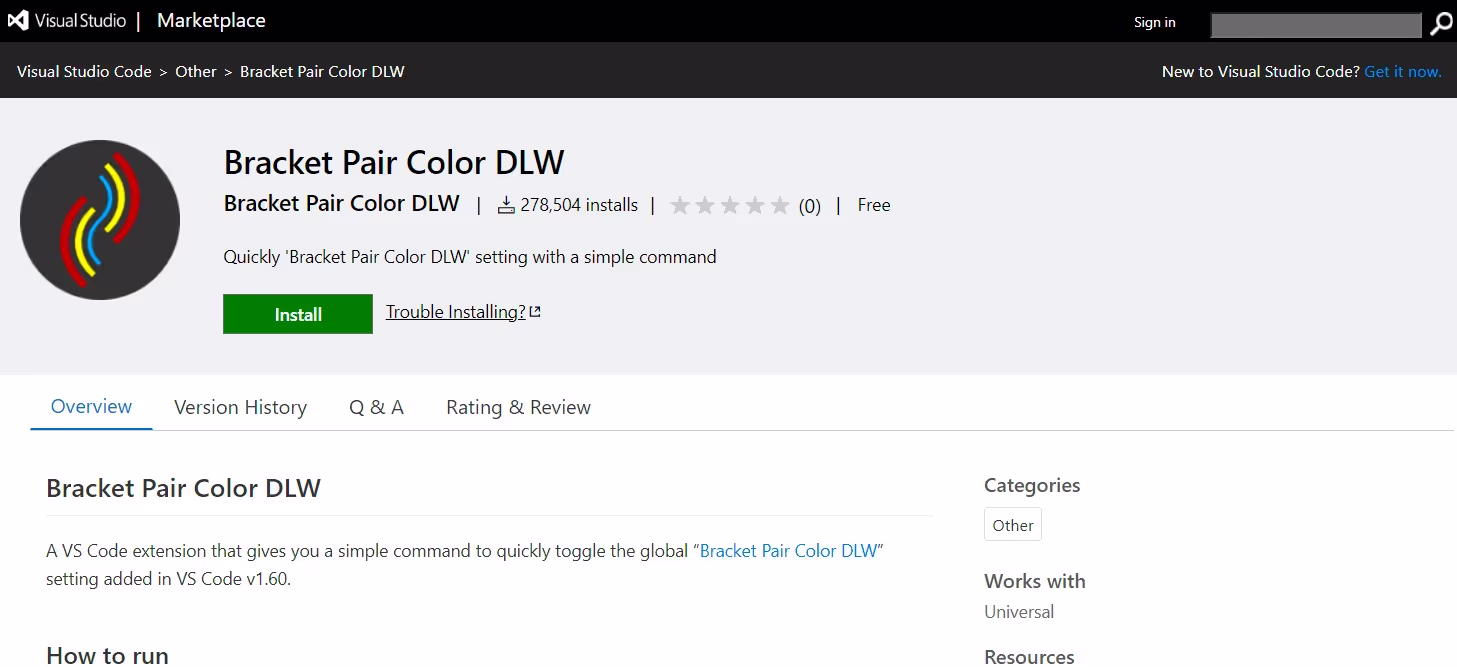The image size is (1457, 667).
Task: Click the How to run heading
Action: point(107,656)
